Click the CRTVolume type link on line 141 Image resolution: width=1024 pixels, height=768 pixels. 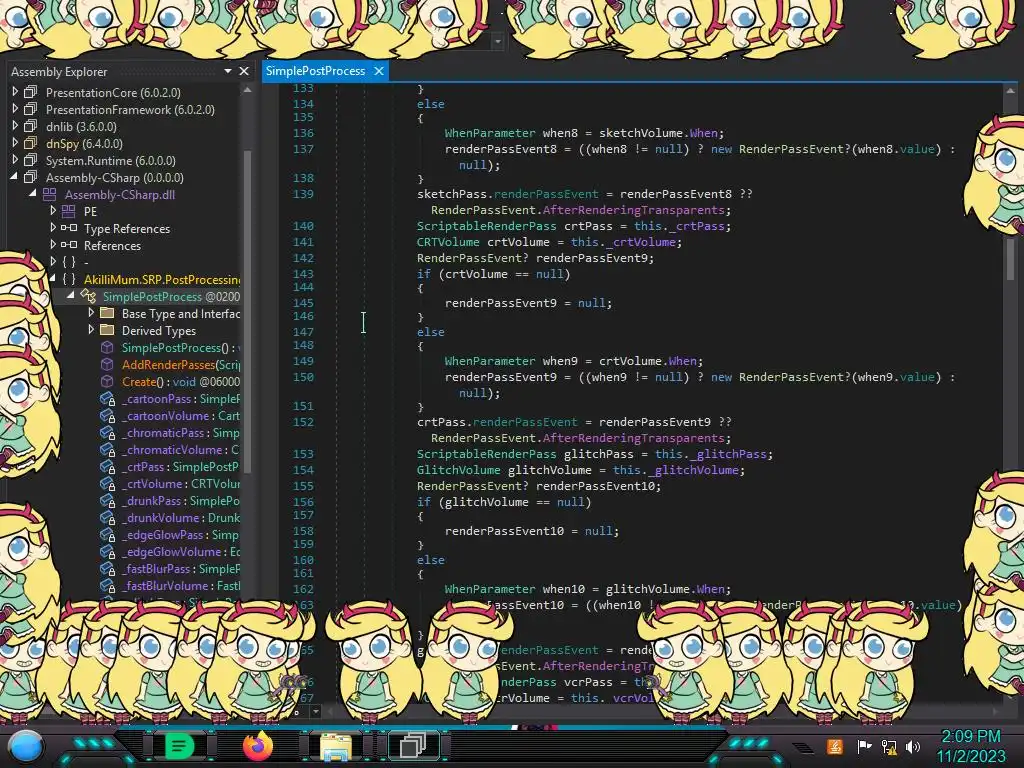point(449,242)
